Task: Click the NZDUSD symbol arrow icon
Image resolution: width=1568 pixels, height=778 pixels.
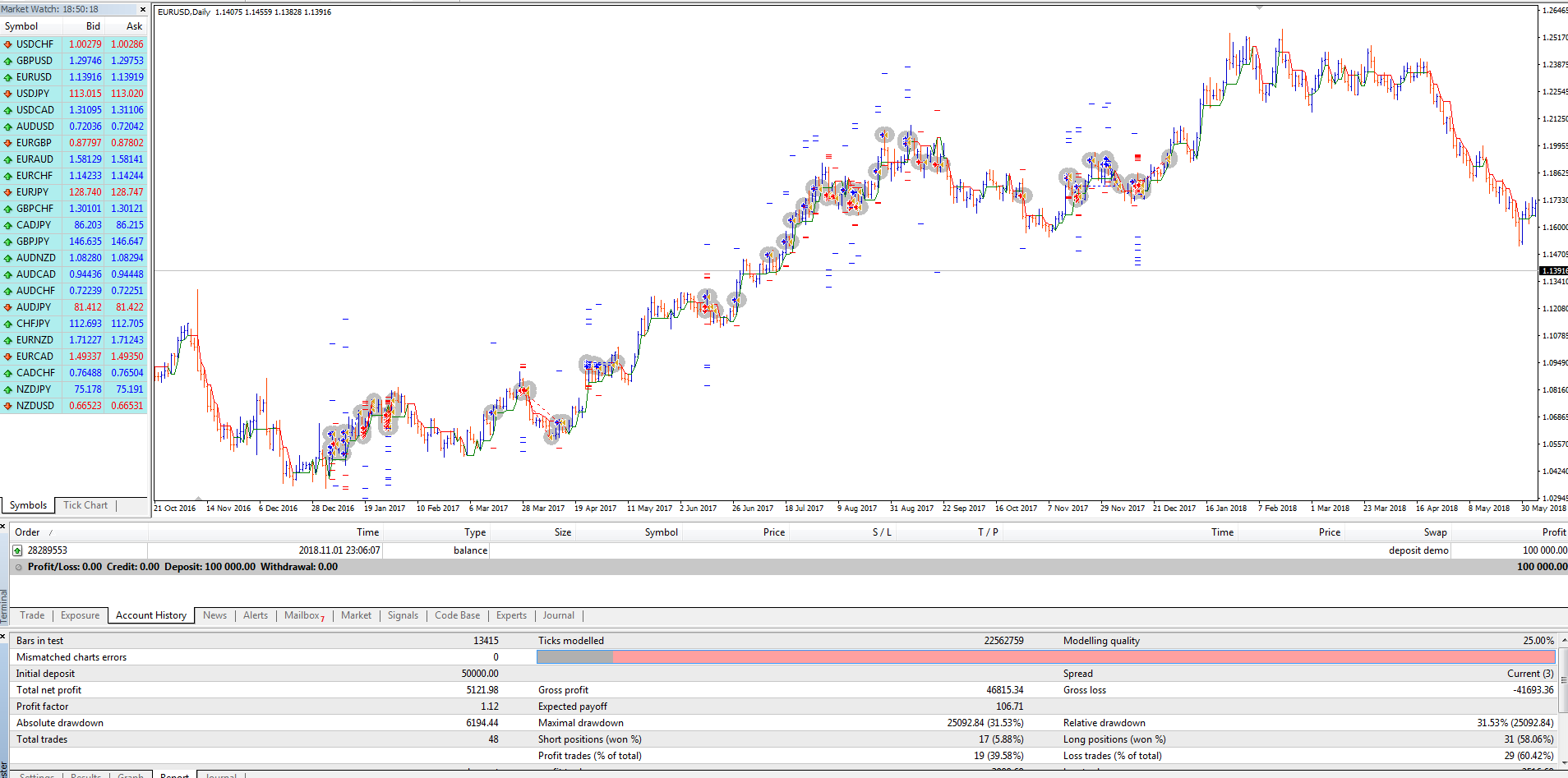Action: point(8,406)
